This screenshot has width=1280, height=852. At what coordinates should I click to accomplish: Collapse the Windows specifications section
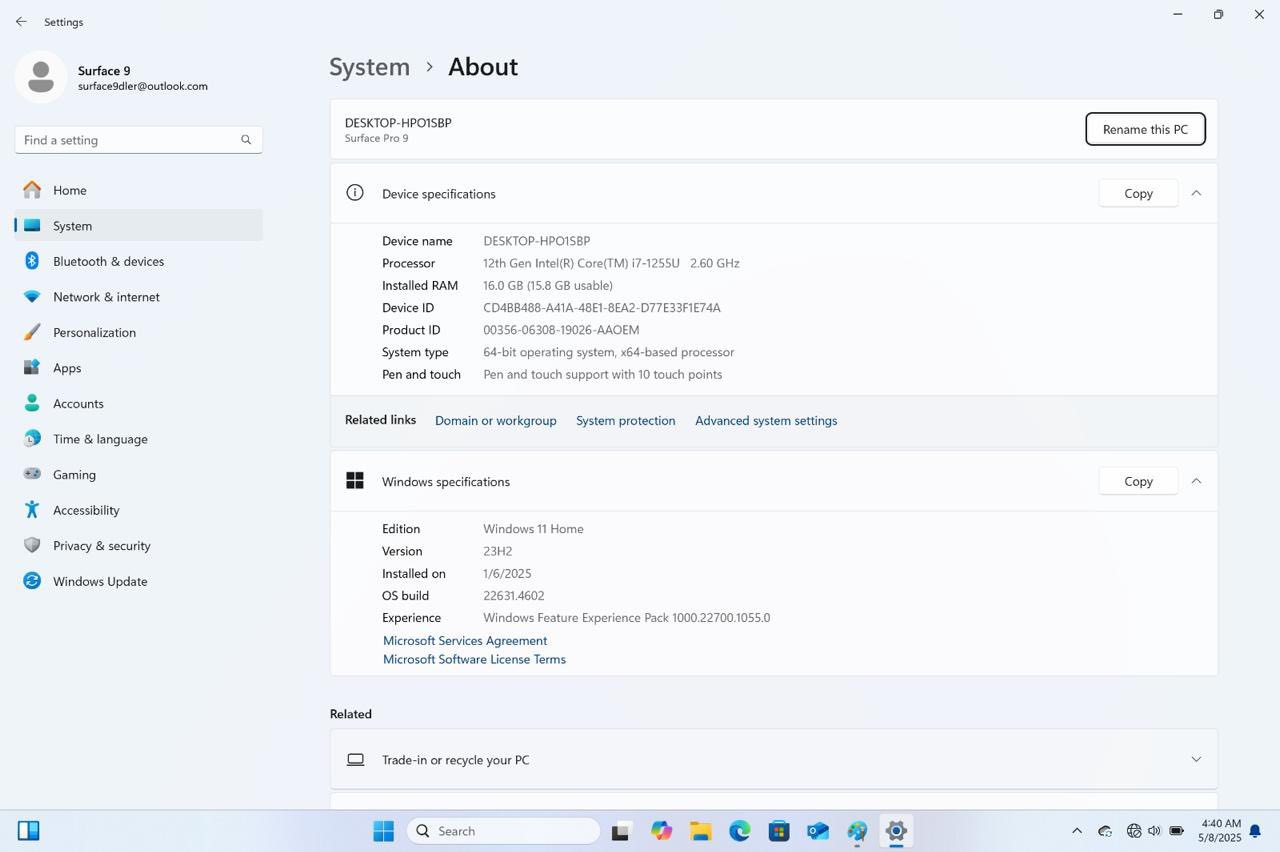[x=1196, y=481]
